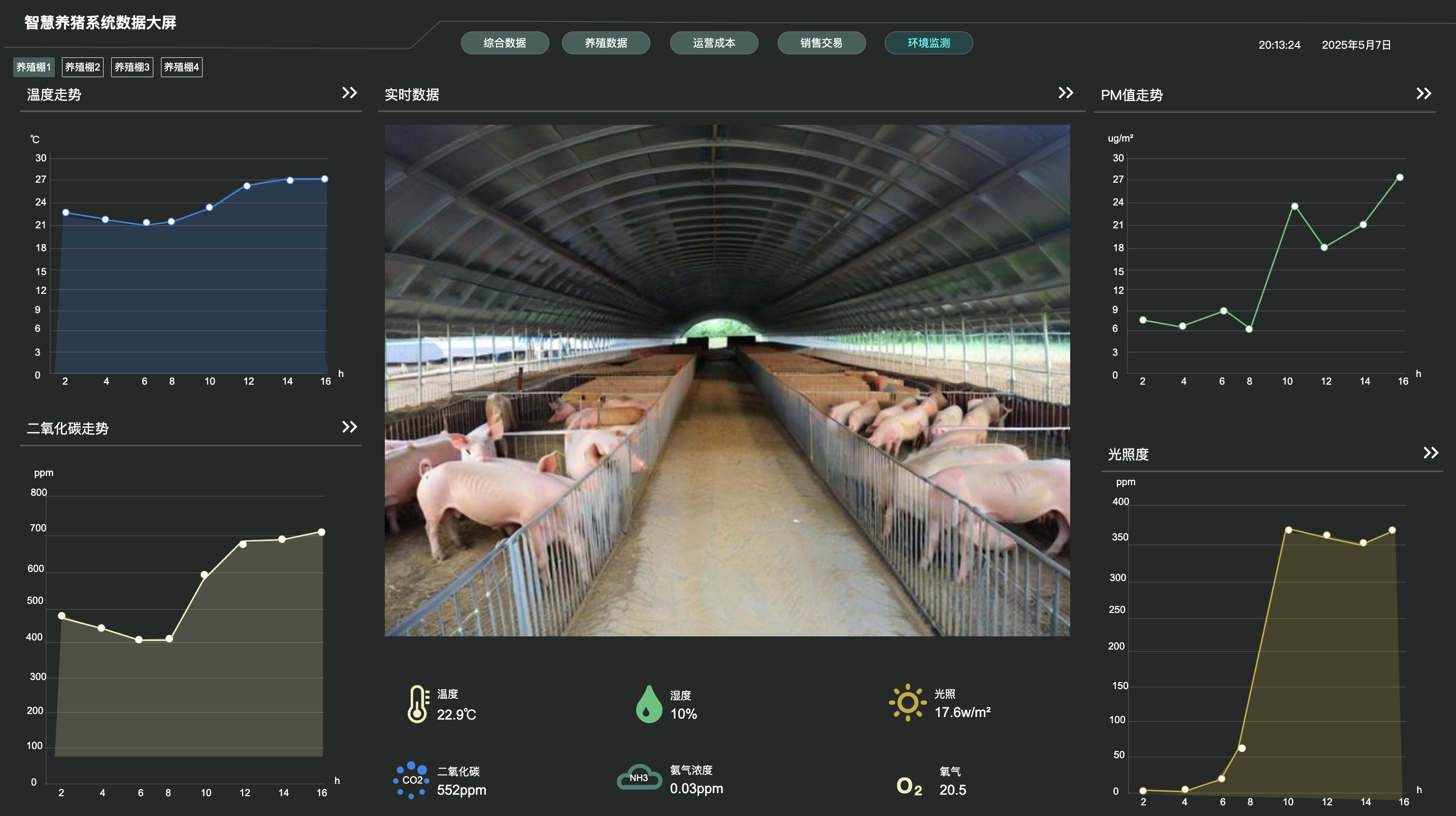Go to the 运营成本 tab
1456x816 pixels.
714,43
